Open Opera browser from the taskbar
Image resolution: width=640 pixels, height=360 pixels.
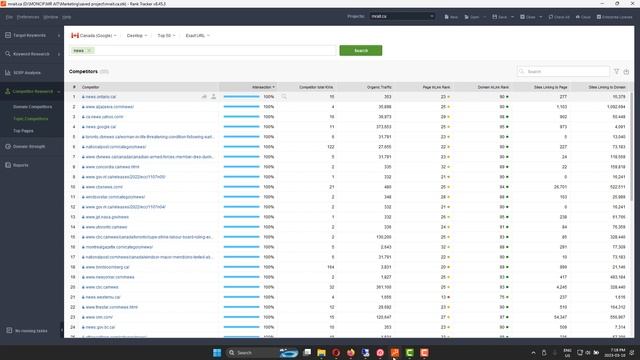click(336, 353)
